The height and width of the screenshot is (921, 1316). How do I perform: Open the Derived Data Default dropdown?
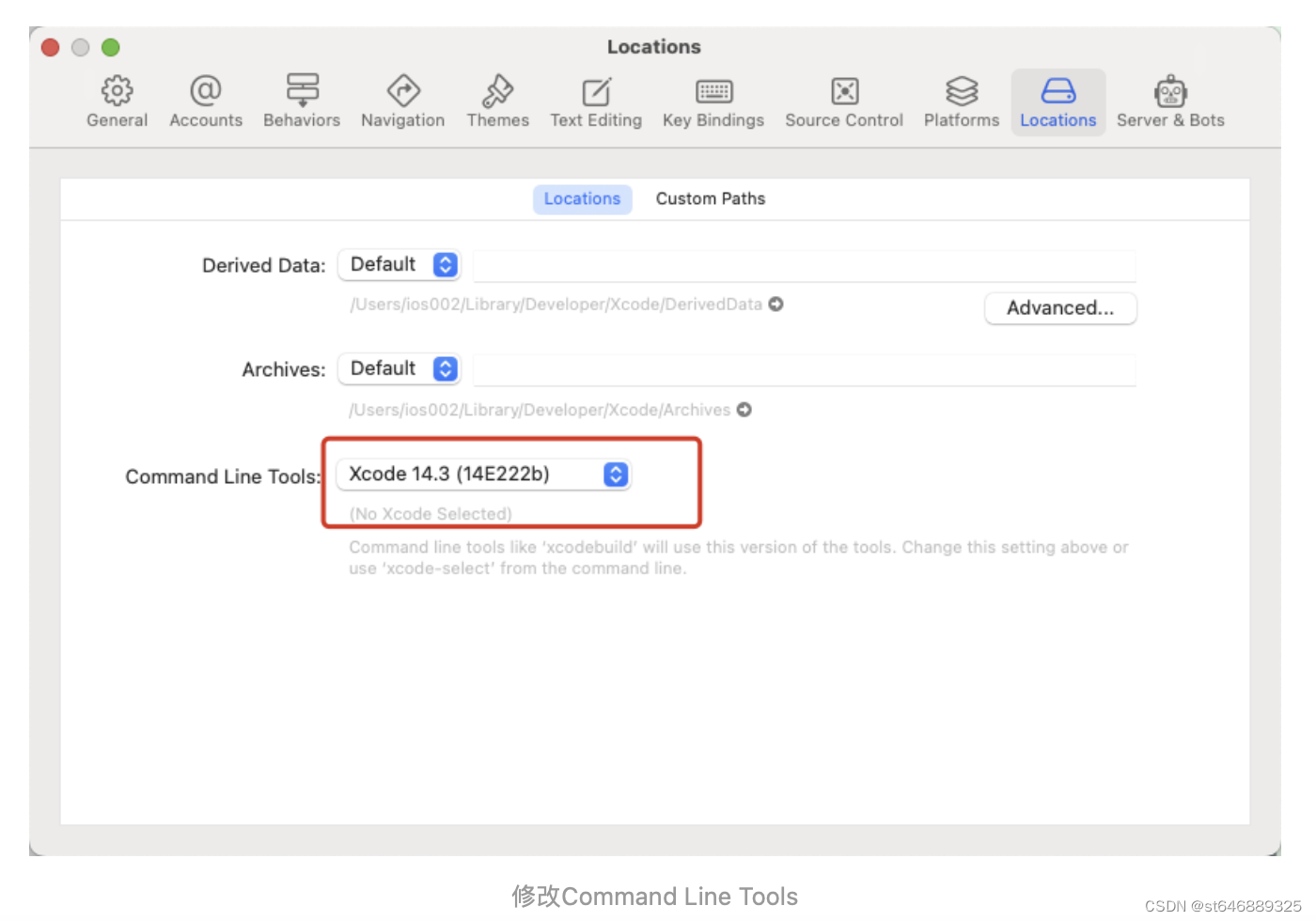pos(399,265)
